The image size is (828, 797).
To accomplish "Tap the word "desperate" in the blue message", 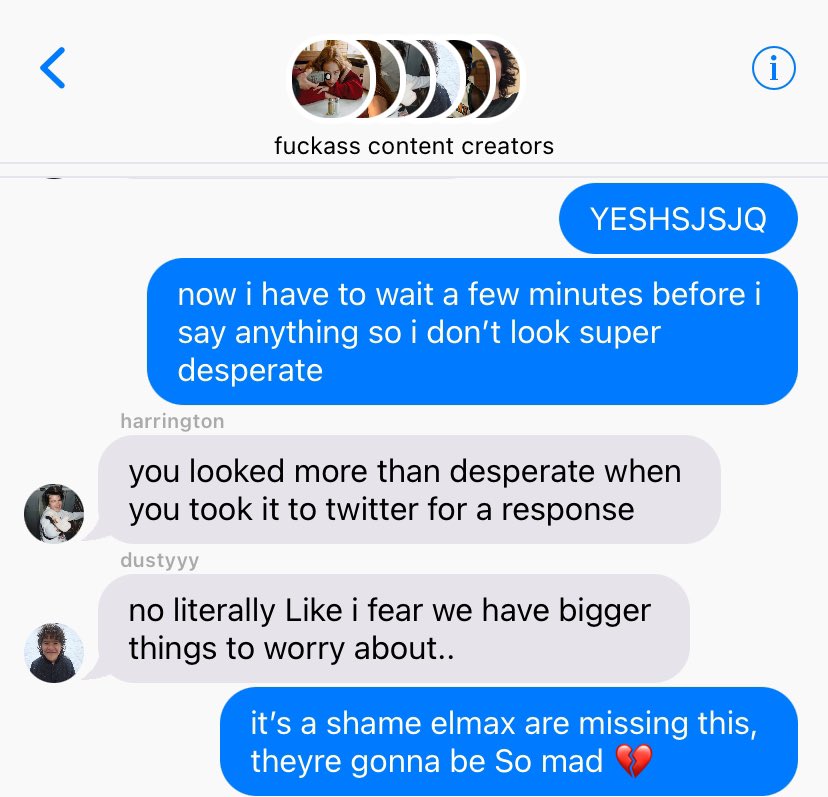I will click(x=250, y=371).
